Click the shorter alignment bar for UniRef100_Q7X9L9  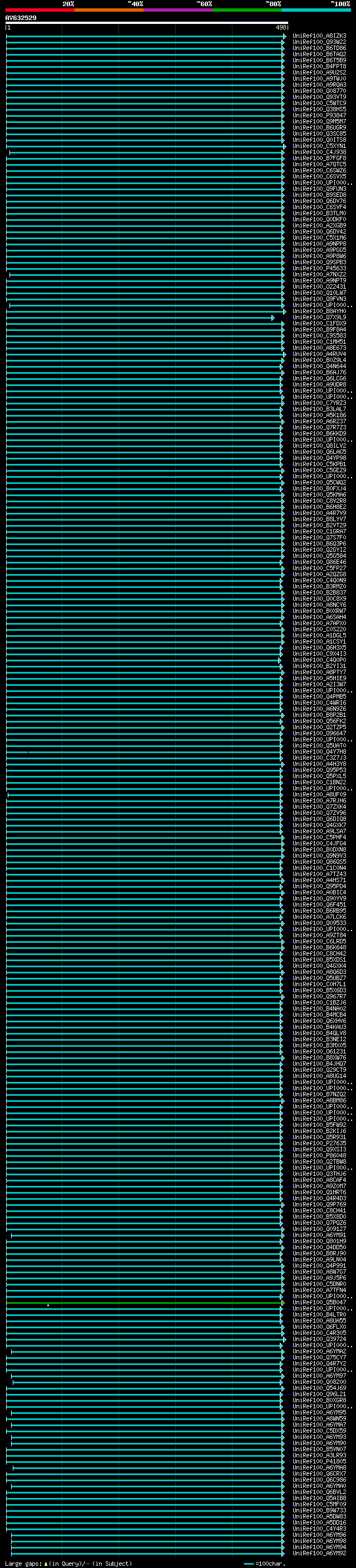click(x=140, y=318)
